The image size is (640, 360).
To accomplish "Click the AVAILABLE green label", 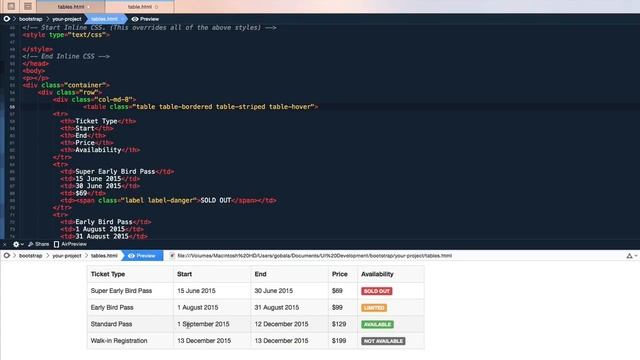I will [377, 324].
